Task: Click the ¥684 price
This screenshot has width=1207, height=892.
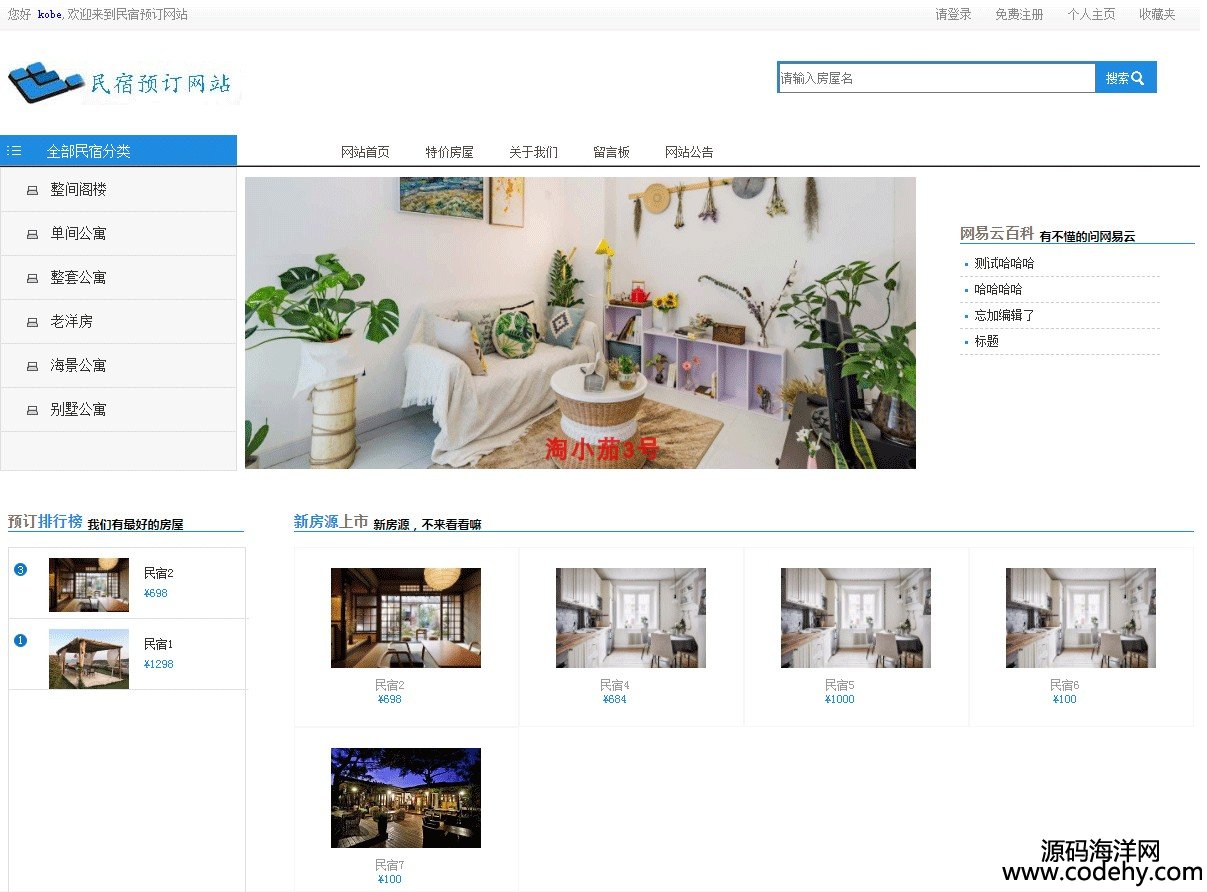Action: 614,699
